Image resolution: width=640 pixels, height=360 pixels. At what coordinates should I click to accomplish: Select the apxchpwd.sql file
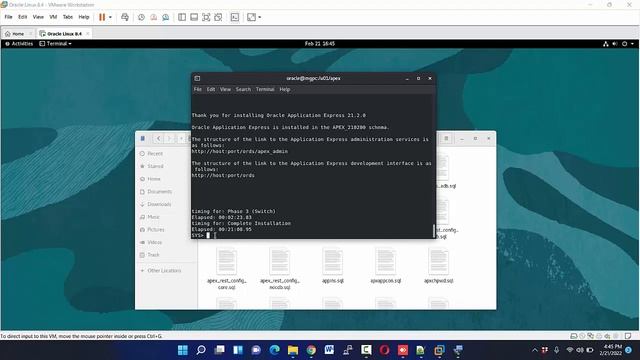click(439, 266)
